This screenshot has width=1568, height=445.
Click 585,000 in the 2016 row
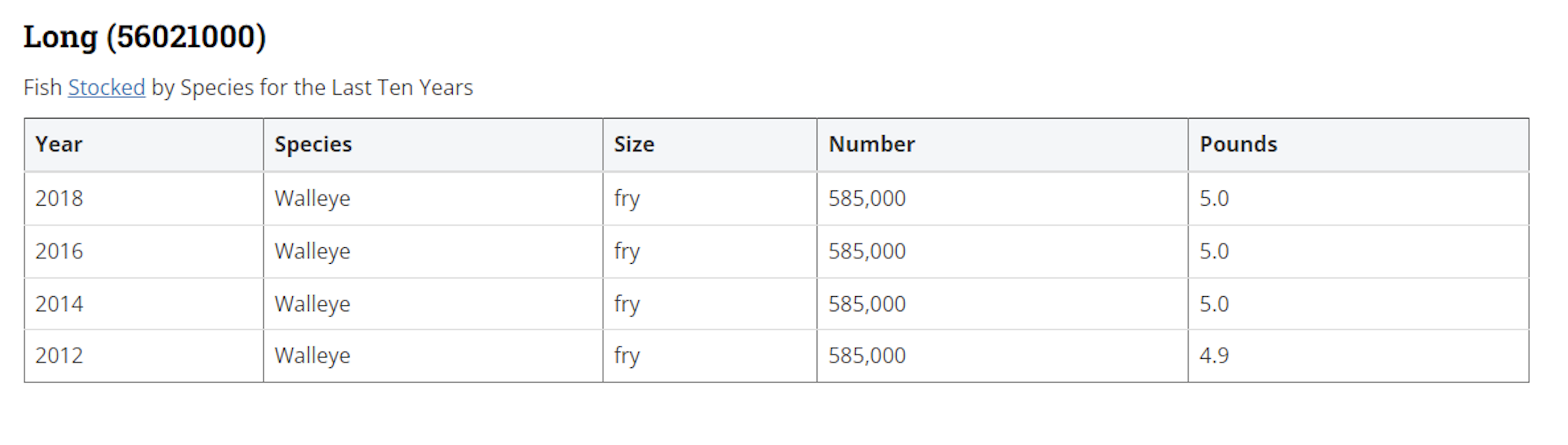[867, 251]
